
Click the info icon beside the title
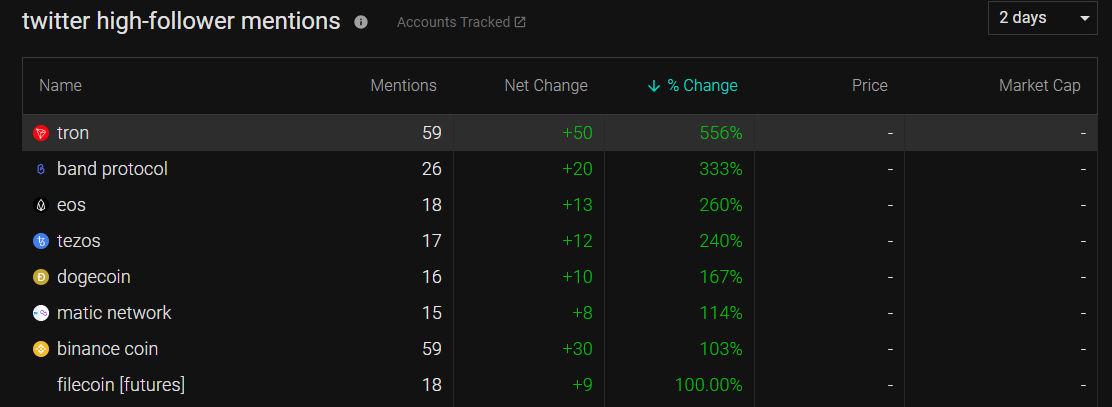point(361,23)
